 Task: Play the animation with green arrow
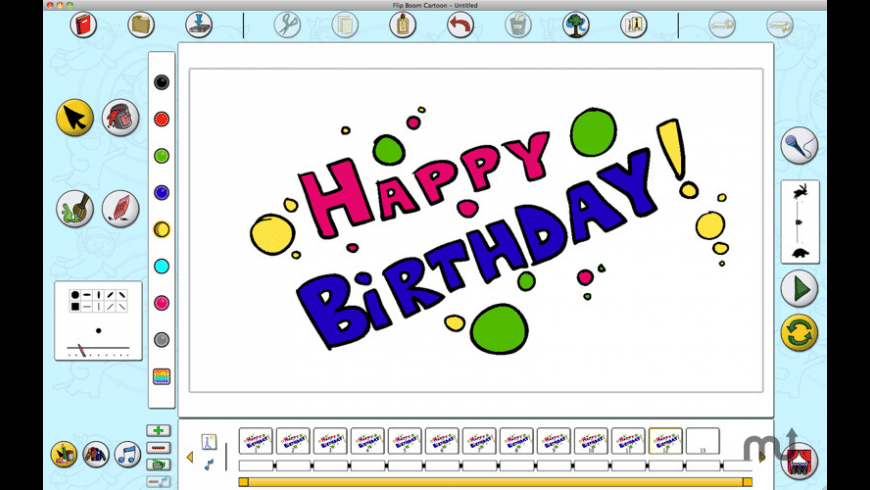pyautogui.click(x=800, y=289)
